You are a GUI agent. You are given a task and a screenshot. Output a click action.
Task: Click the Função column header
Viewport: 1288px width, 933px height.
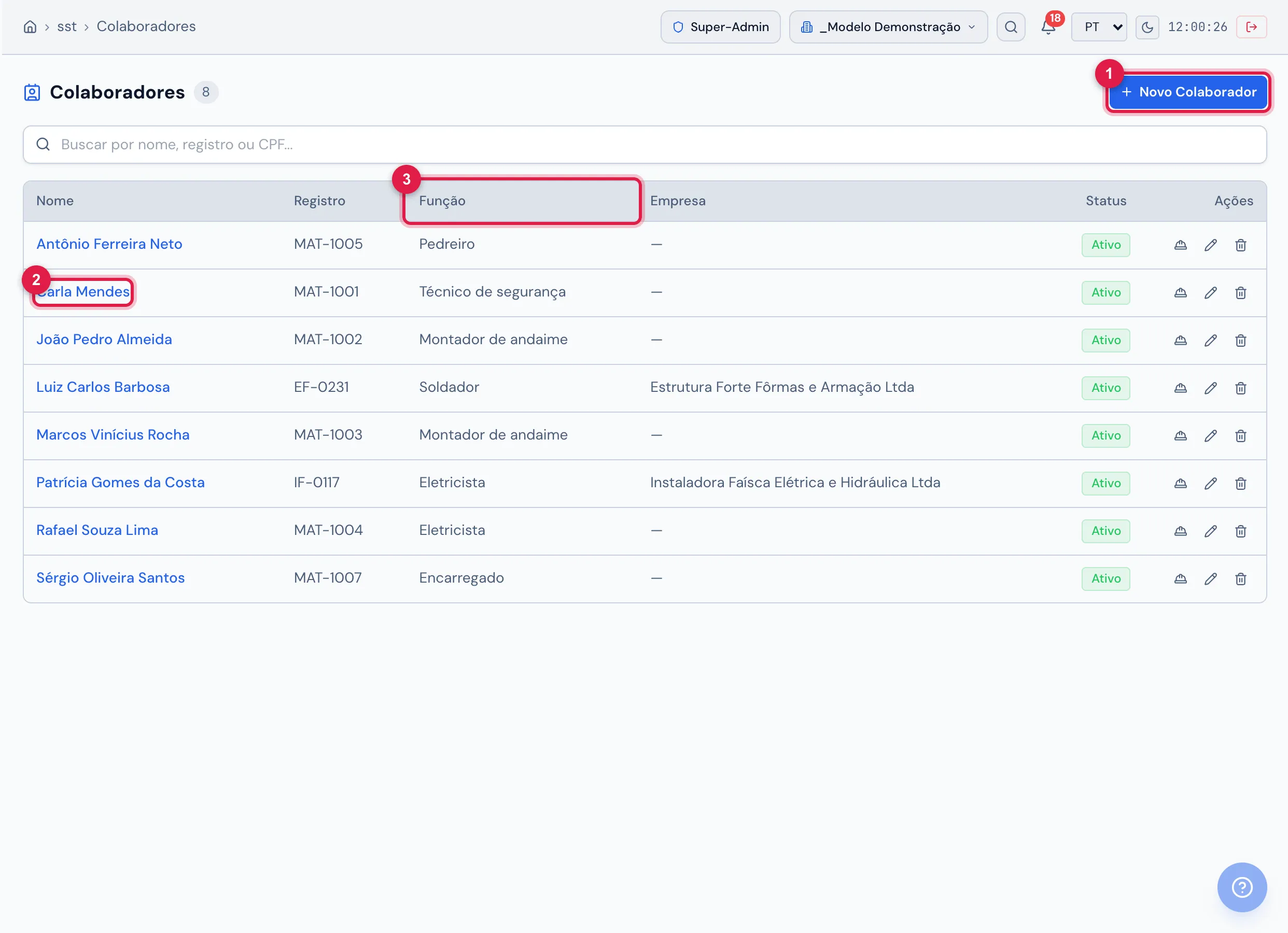[442, 201]
